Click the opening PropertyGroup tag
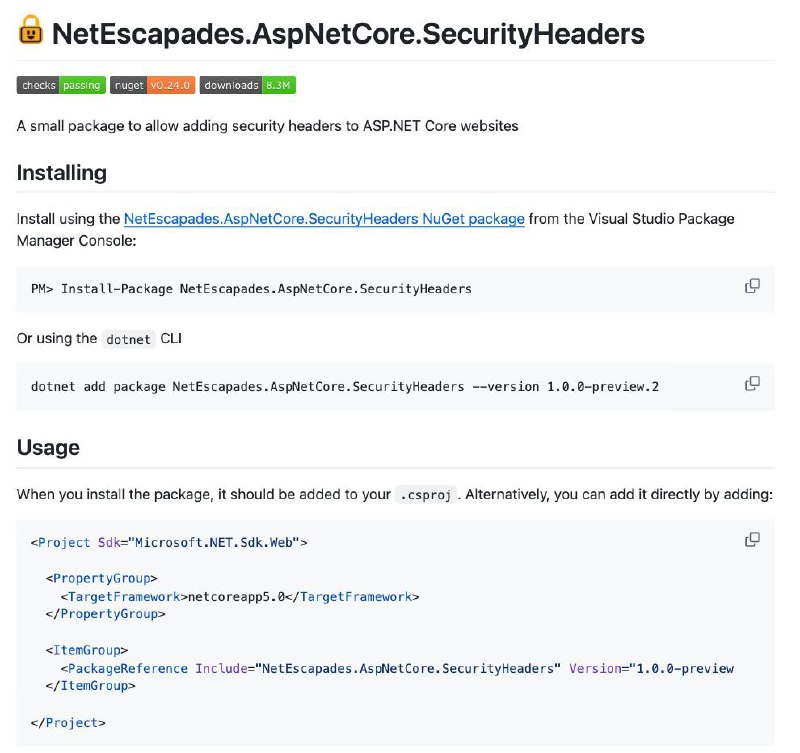The width and height of the screenshot is (800, 753). point(102,579)
